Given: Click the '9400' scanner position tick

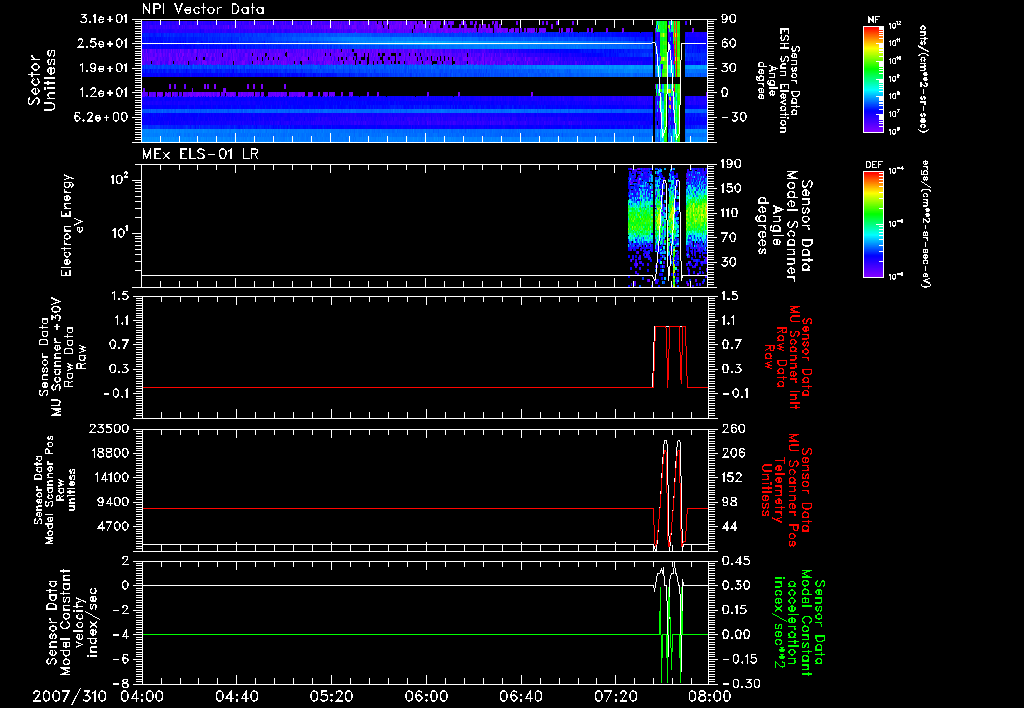Looking at the screenshot, I should point(114,502).
